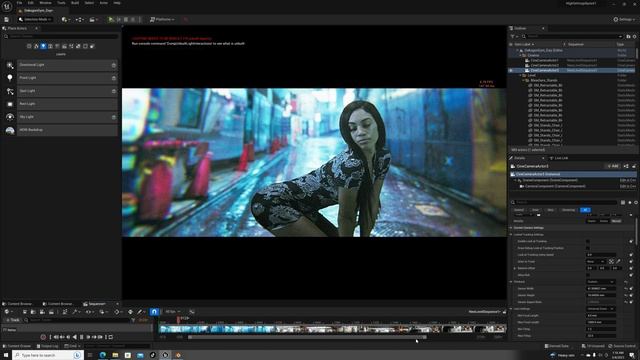Open the Sequencer frame rate dropdown
The height and width of the screenshot is (360, 640).
[172, 312]
